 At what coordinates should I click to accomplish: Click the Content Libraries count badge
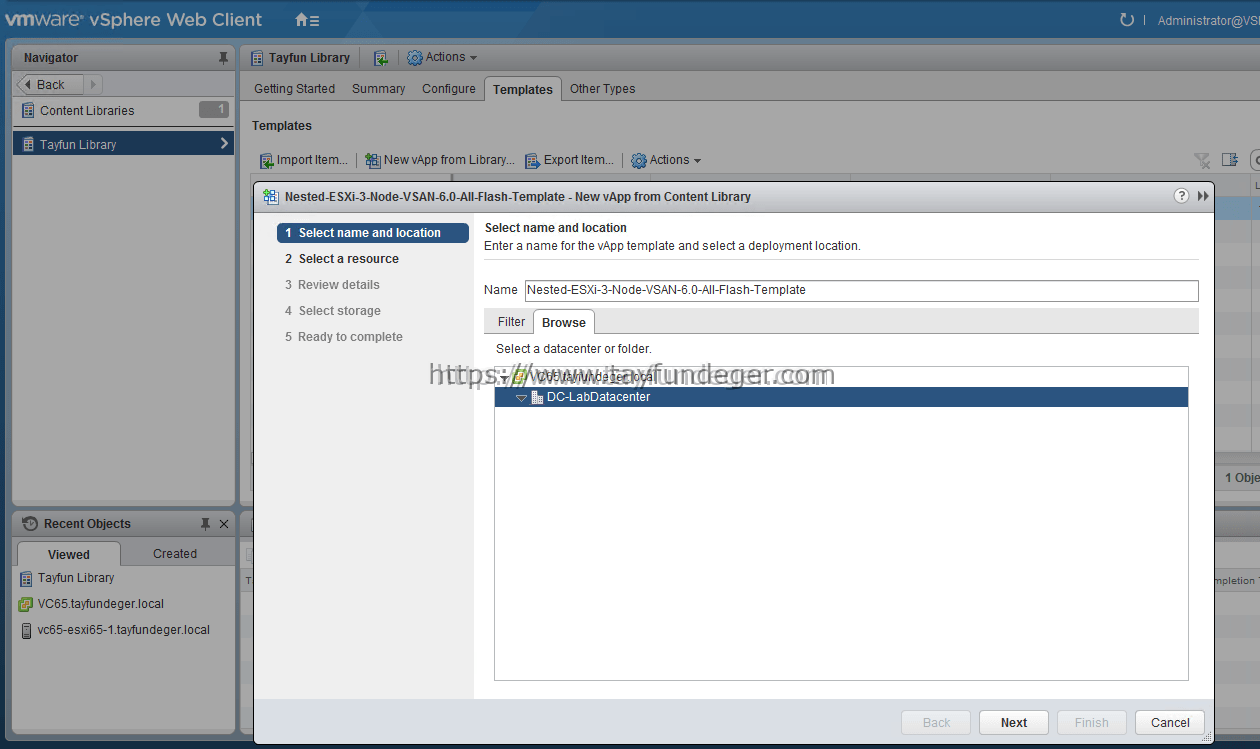tap(214, 110)
